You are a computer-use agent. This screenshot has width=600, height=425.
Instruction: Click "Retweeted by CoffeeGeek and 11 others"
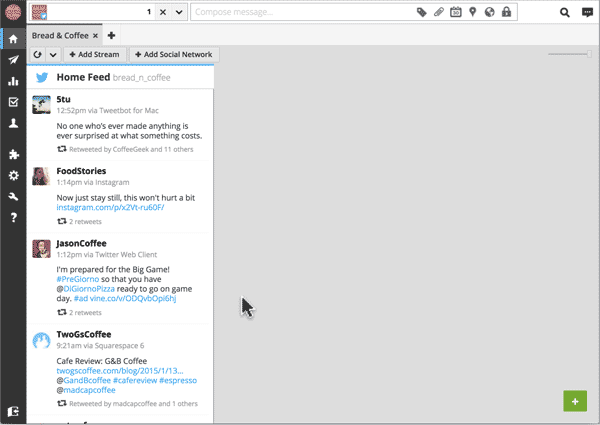(131, 149)
